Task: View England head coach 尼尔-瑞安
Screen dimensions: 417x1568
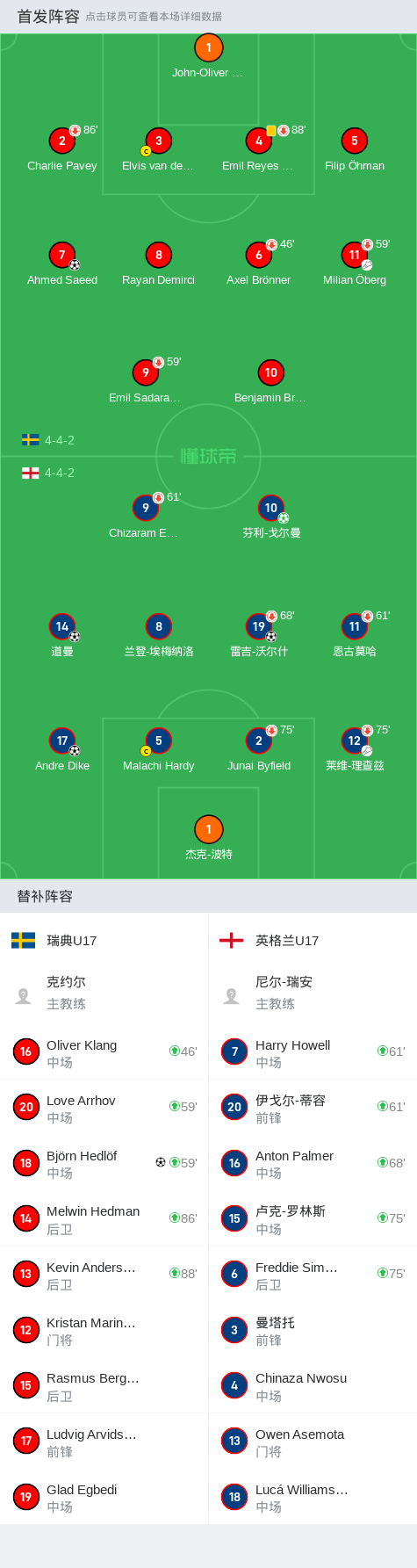Action: click(x=313, y=993)
